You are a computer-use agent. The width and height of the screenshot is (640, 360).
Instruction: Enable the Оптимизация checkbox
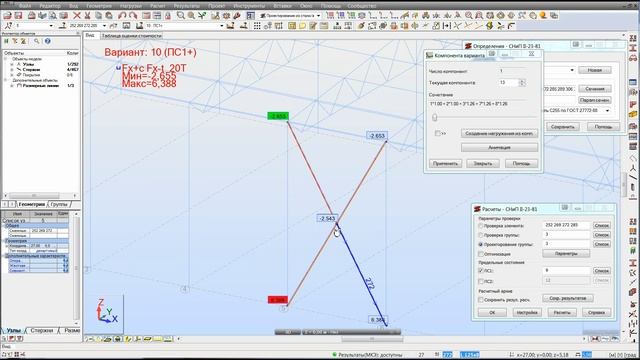[x=481, y=254]
